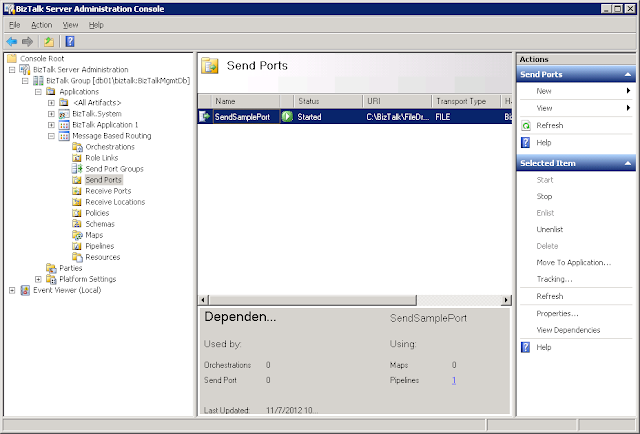Image resolution: width=640 pixels, height=434 pixels.
Task: Open Tracking settings action
Action: point(554,279)
